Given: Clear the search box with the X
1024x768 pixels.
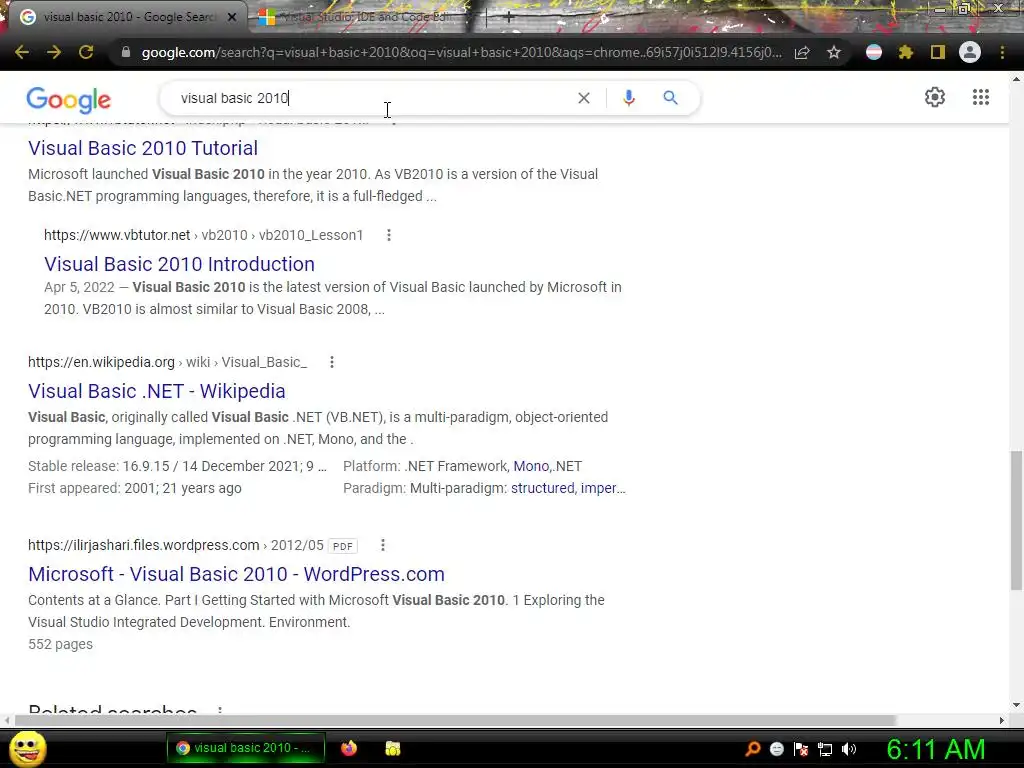Looking at the screenshot, I should point(584,98).
